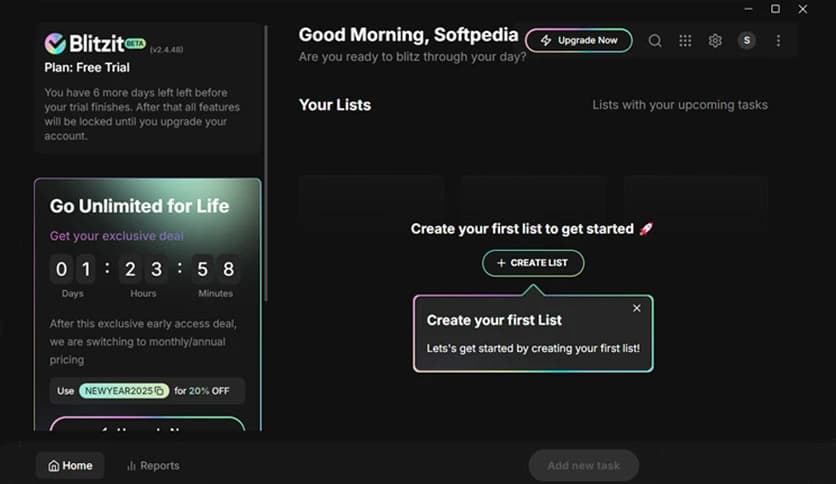Open search with the magnifier icon
Image resolution: width=836 pixels, height=484 pixels.
(x=655, y=41)
